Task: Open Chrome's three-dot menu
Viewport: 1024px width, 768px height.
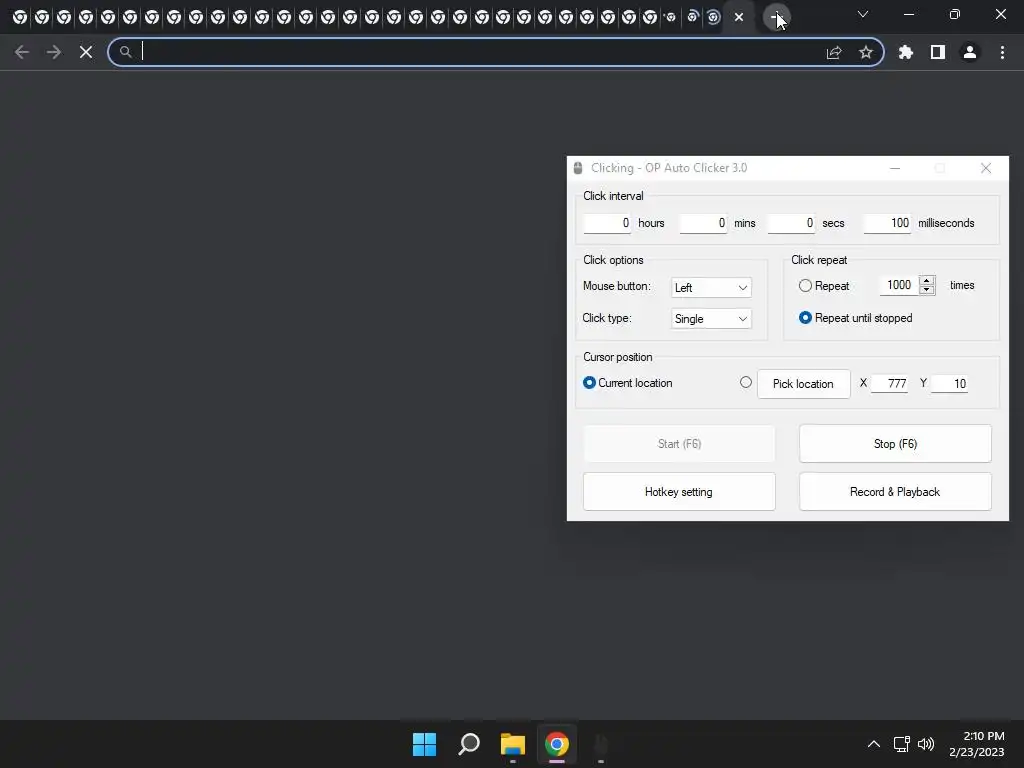Action: coord(1002,52)
